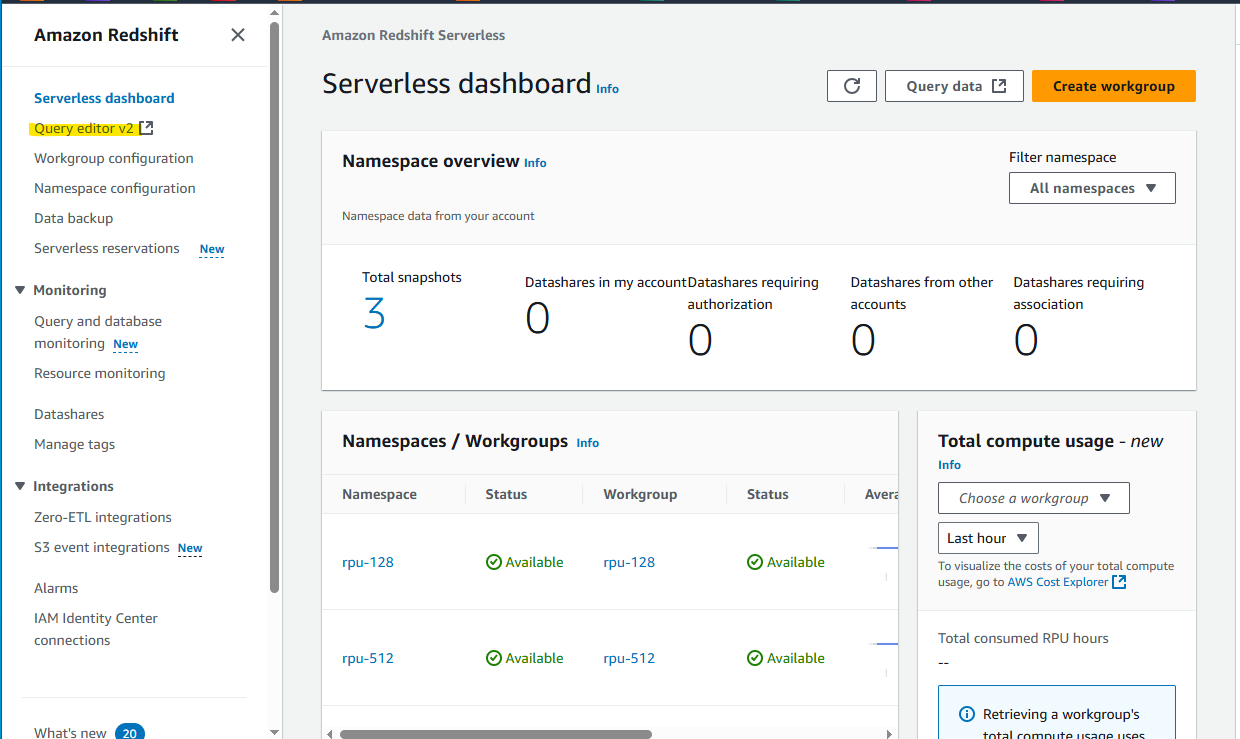
Task: Go to Workgroup configuration
Action: pos(114,158)
